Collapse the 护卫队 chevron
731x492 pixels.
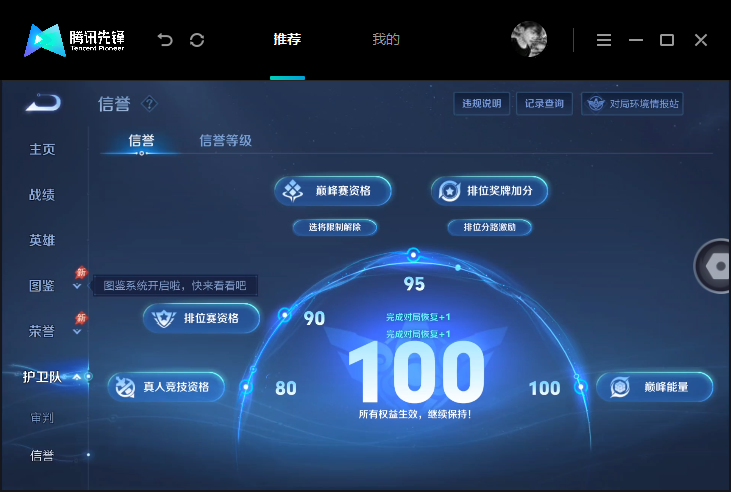[x=77, y=377]
